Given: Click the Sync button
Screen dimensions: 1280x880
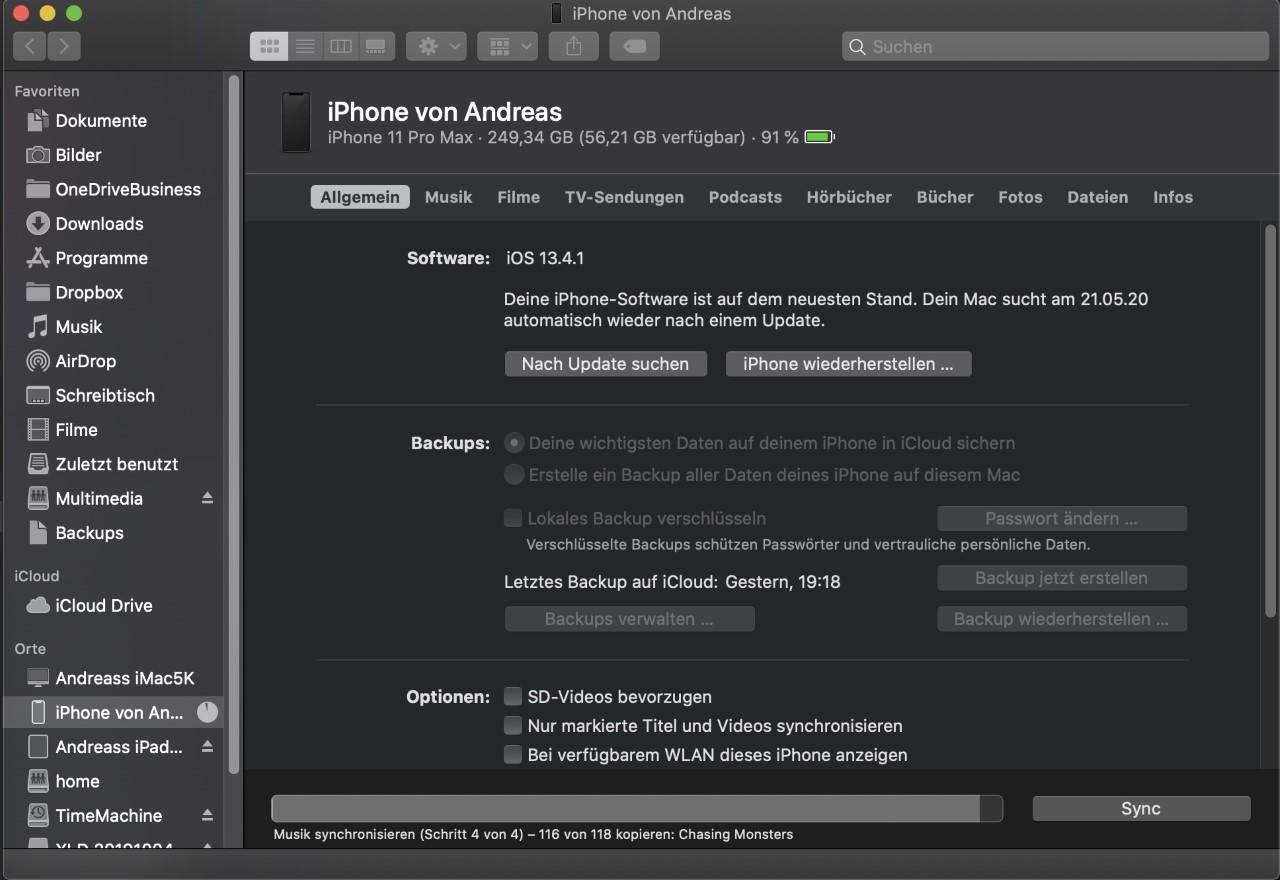Looking at the screenshot, I should point(1141,809).
